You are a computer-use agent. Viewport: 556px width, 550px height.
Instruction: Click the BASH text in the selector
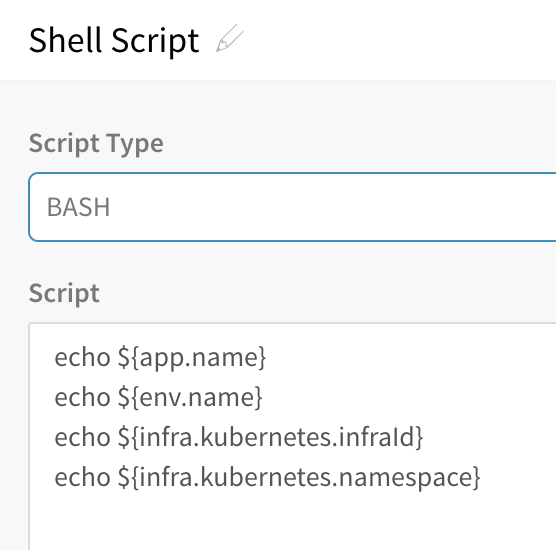point(78,207)
